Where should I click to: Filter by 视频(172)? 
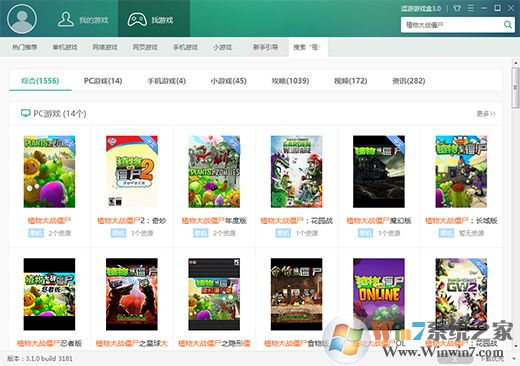[350, 81]
